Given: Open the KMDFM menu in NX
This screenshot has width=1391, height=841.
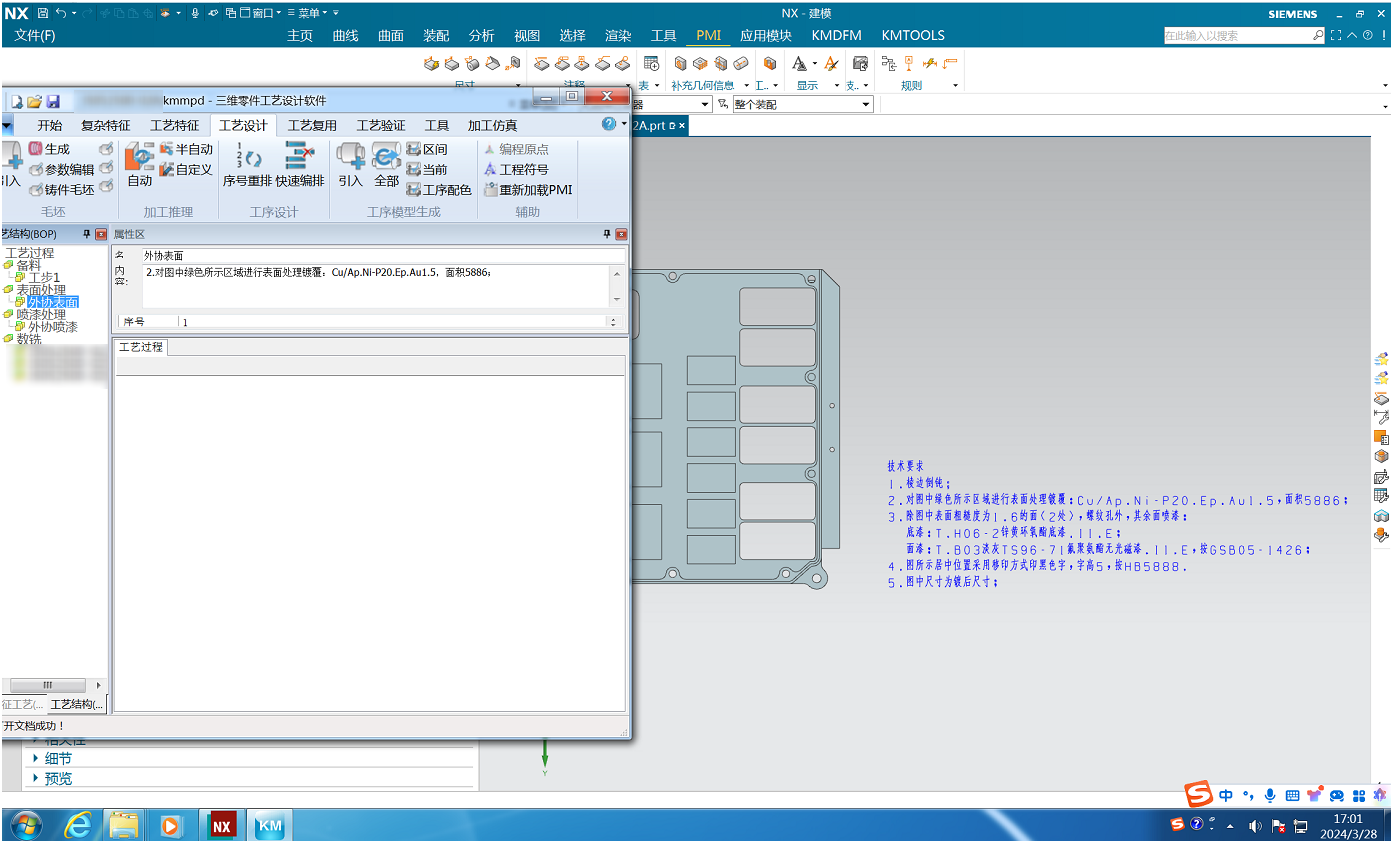Looking at the screenshot, I should click(836, 35).
